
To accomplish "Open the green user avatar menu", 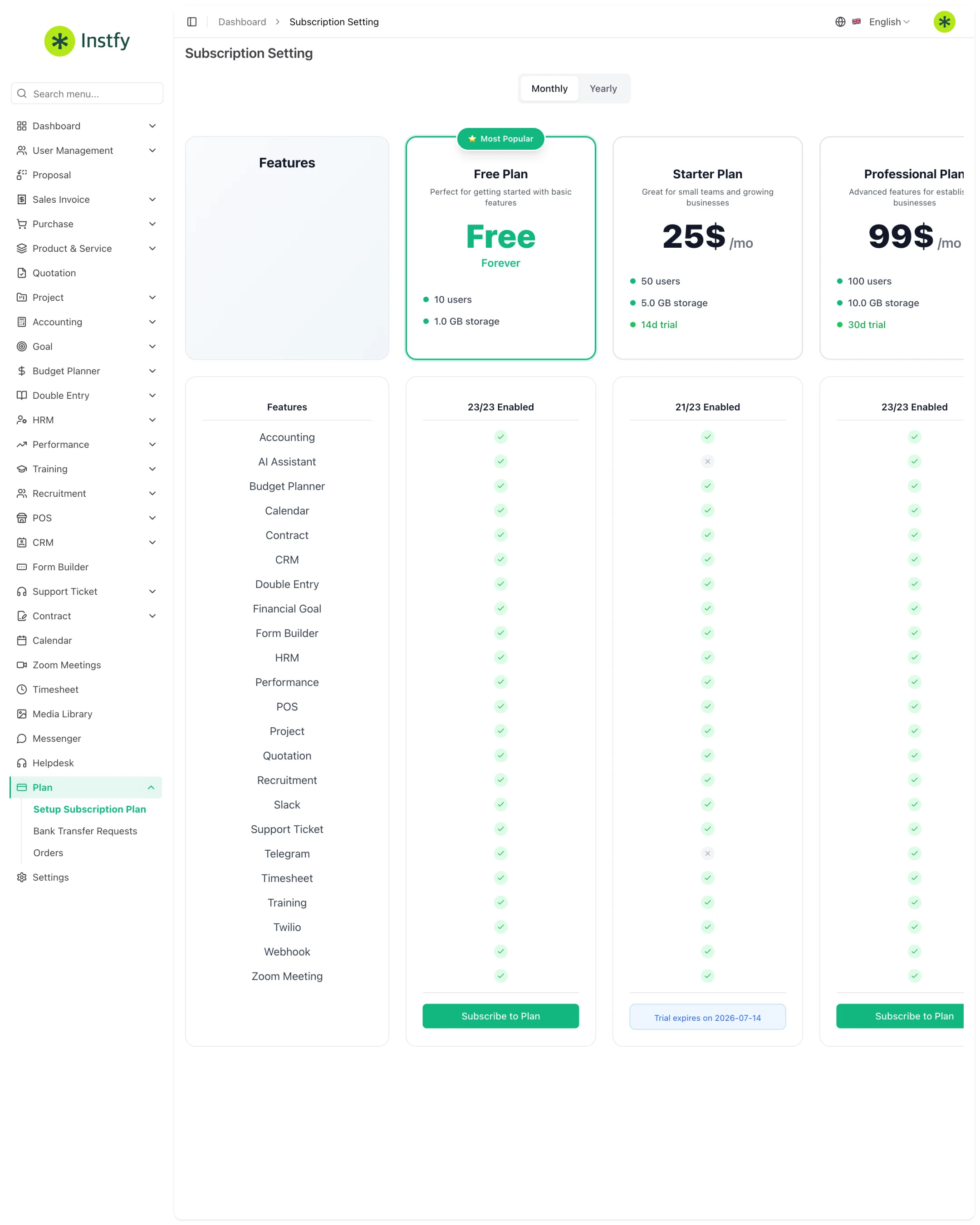I will click(944, 22).
